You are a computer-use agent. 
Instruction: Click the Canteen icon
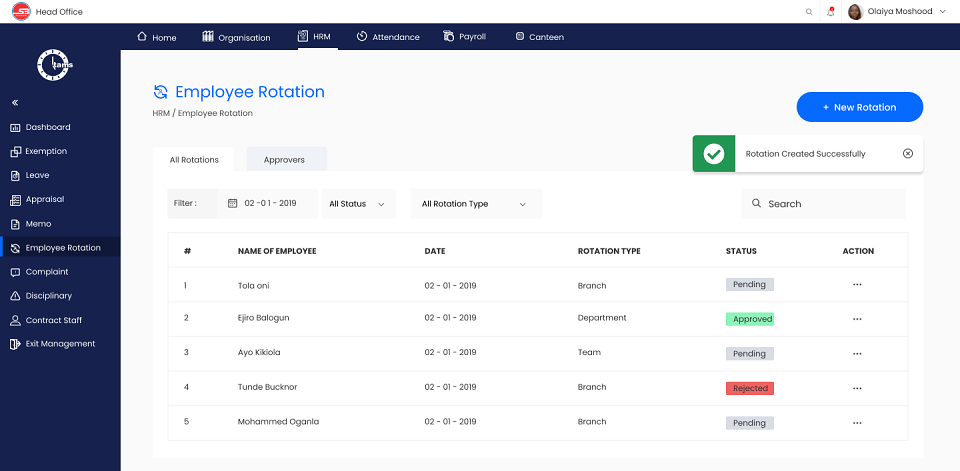pos(520,37)
